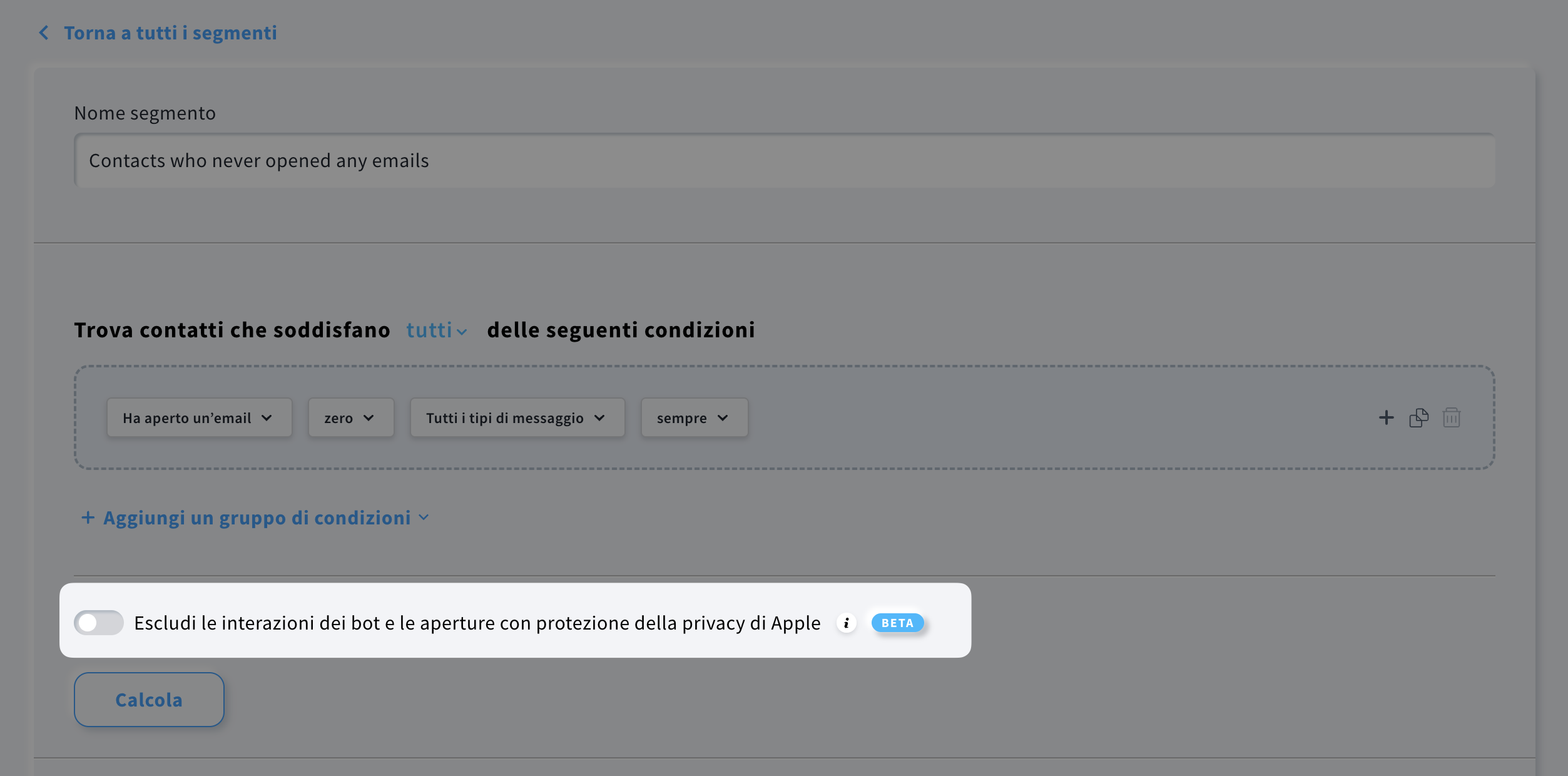
Task: Click the chevron next to 'tutti'
Action: click(462, 332)
